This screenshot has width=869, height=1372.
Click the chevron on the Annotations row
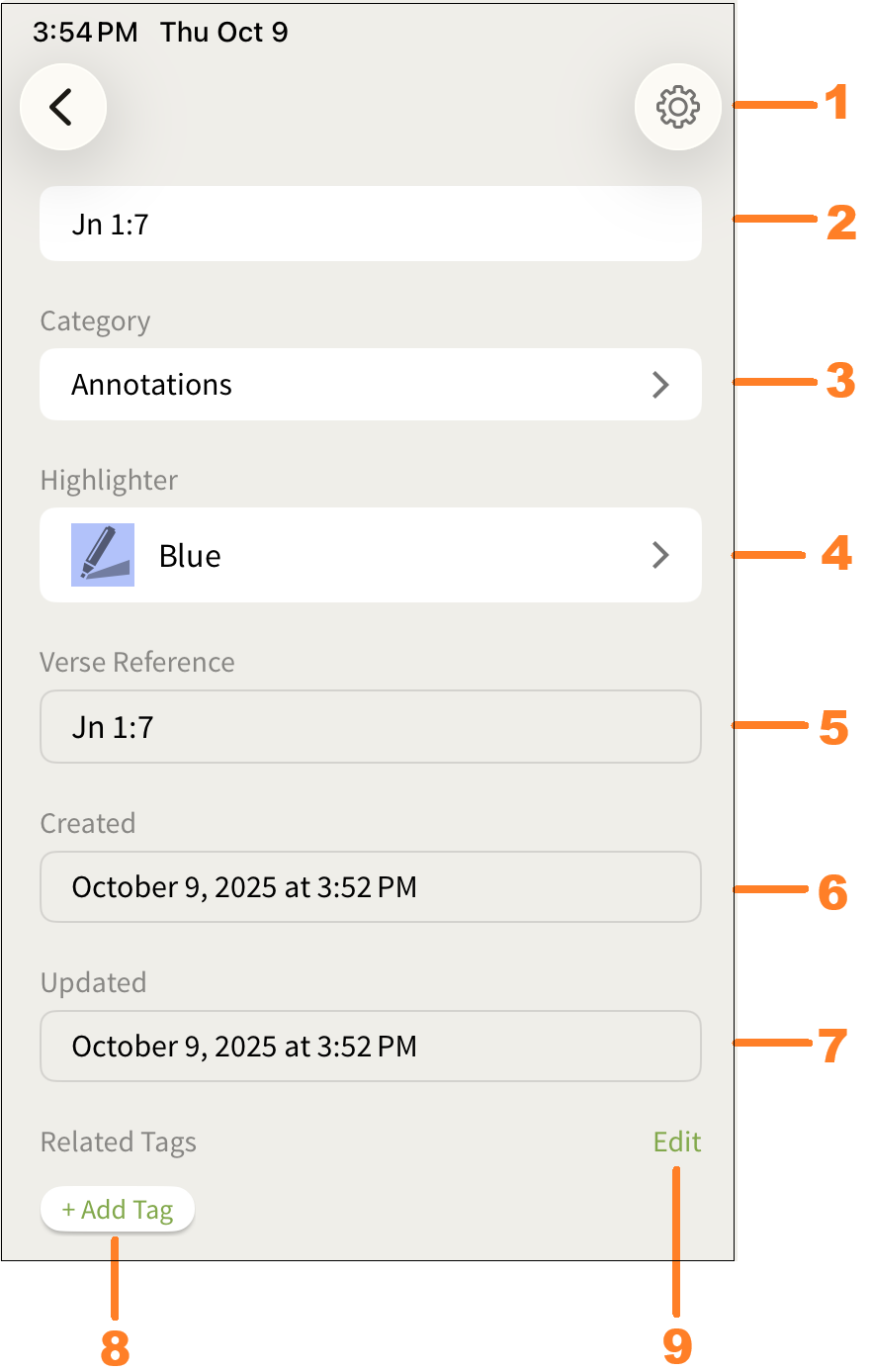coord(660,385)
